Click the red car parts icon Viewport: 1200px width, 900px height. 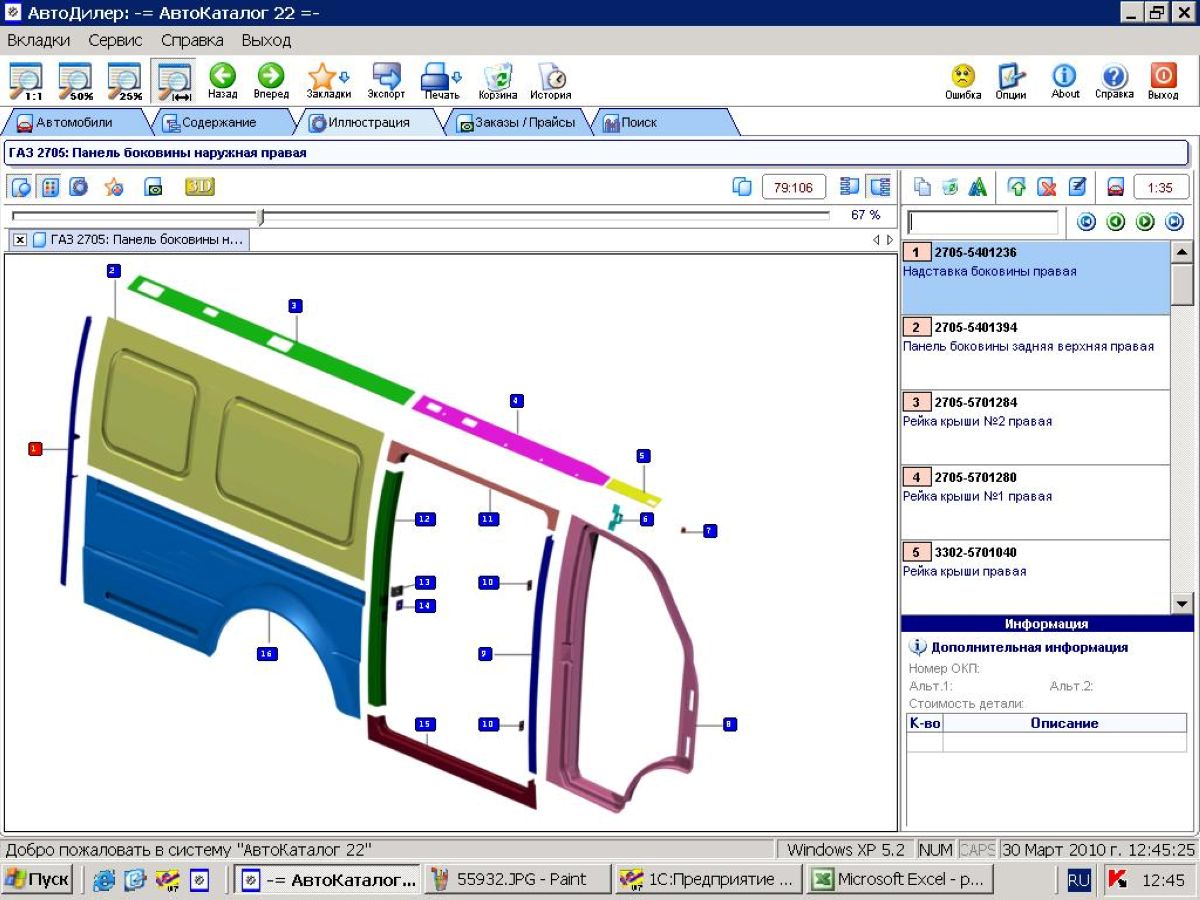tap(1114, 187)
